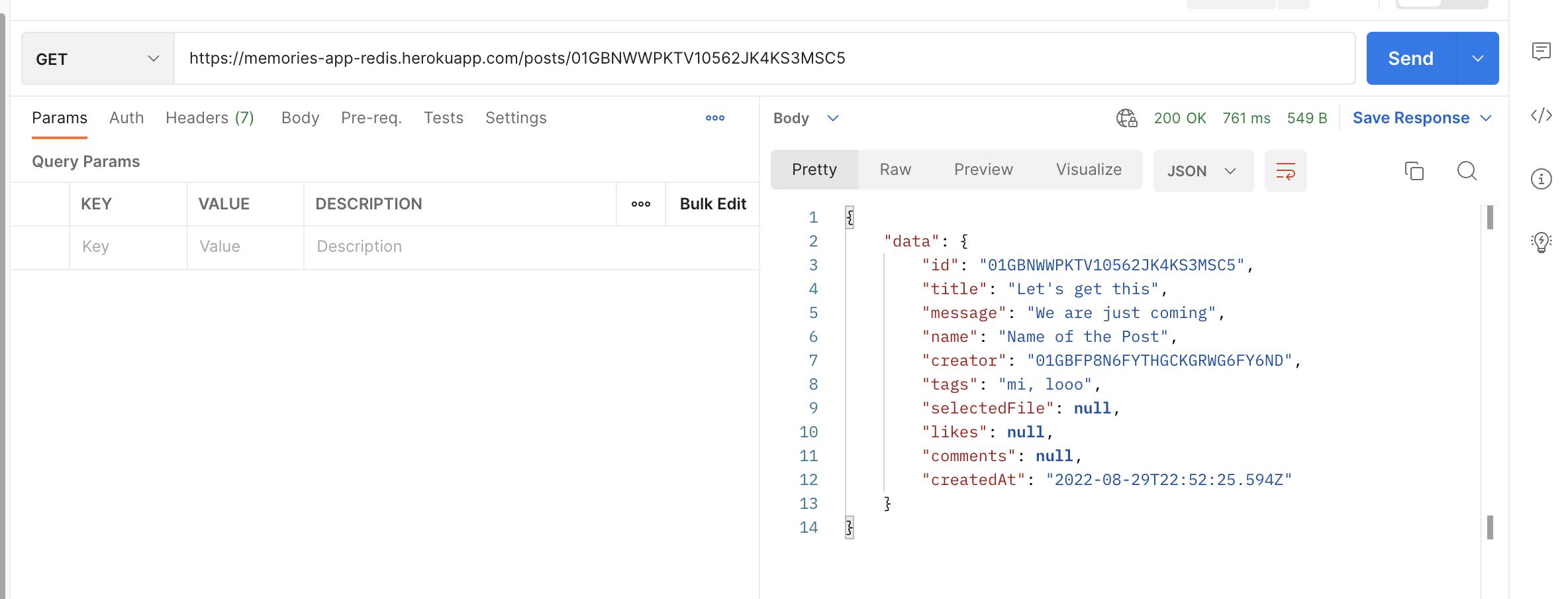Select the Preview response view
This screenshot has width=1568, height=599.
coord(983,170)
